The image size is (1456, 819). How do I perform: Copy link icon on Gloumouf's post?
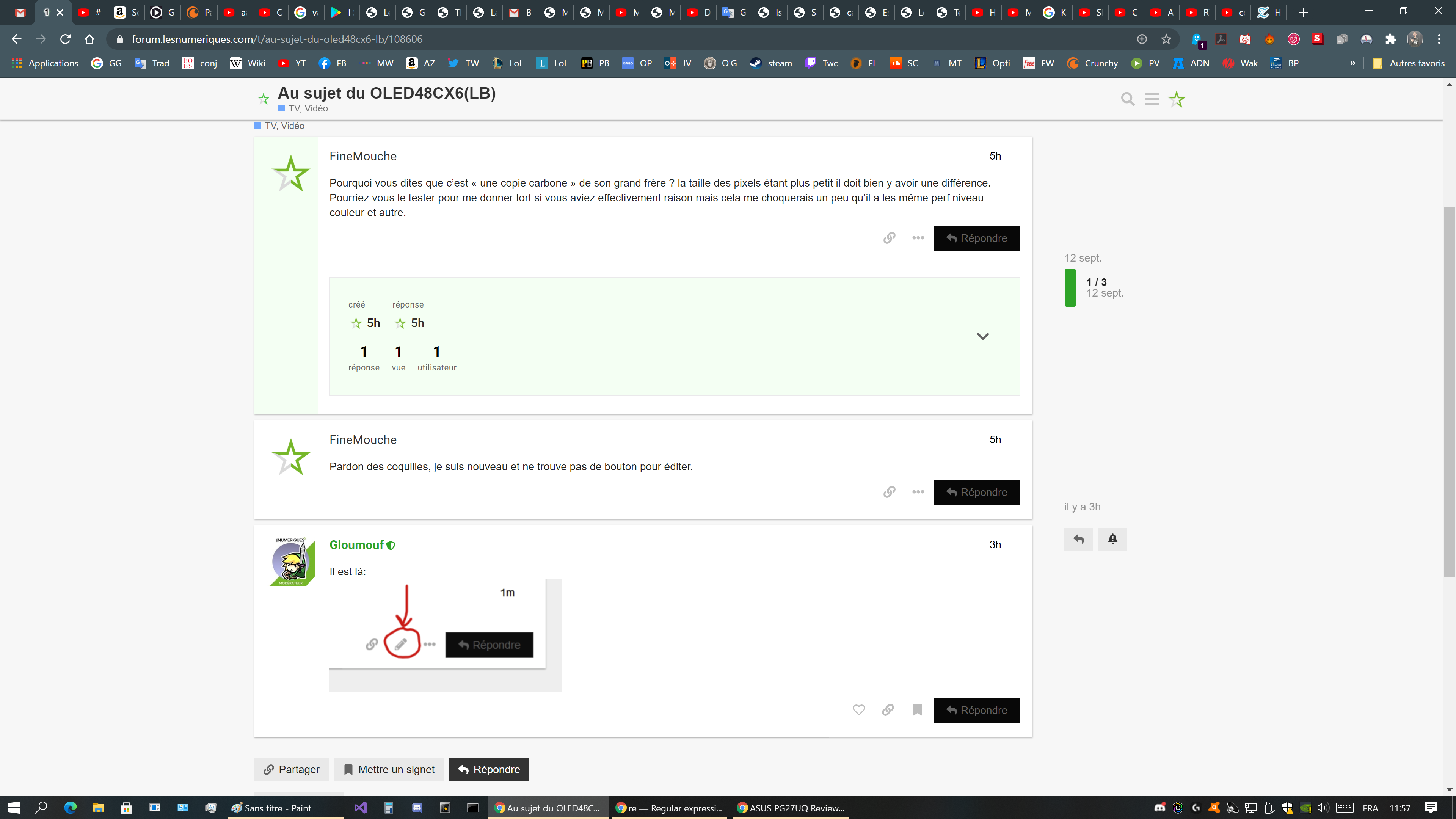point(887,710)
